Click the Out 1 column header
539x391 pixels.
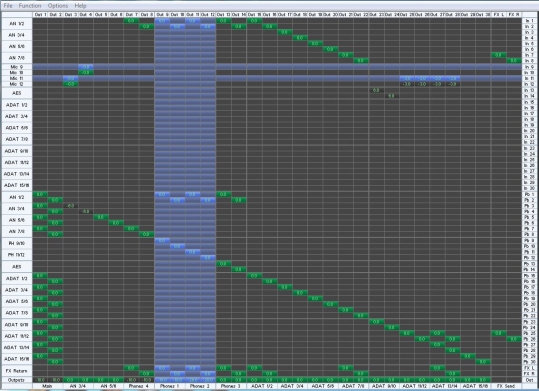[x=40, y=15]
